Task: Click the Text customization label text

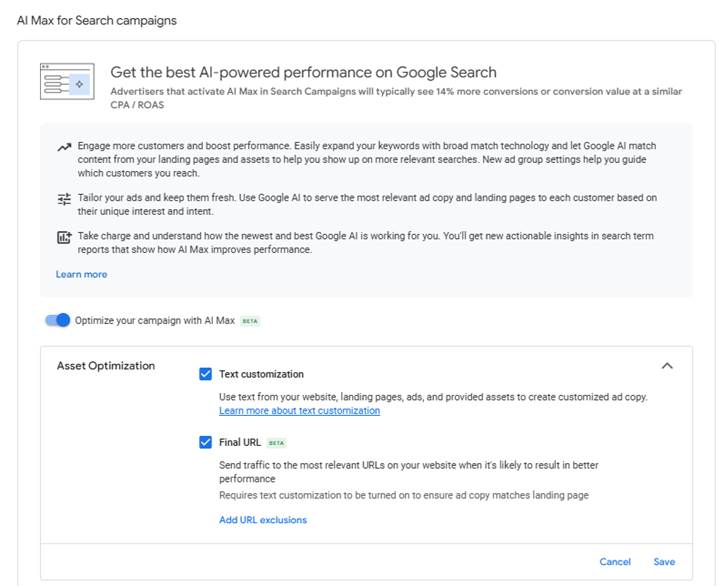Action: [261, 374]
